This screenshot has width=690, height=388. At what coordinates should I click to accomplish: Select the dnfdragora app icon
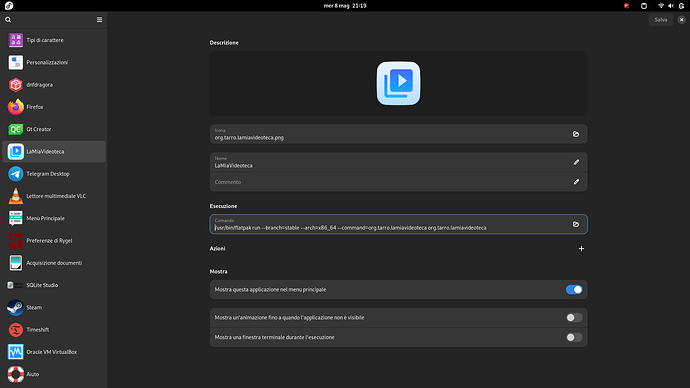[16, 84]
